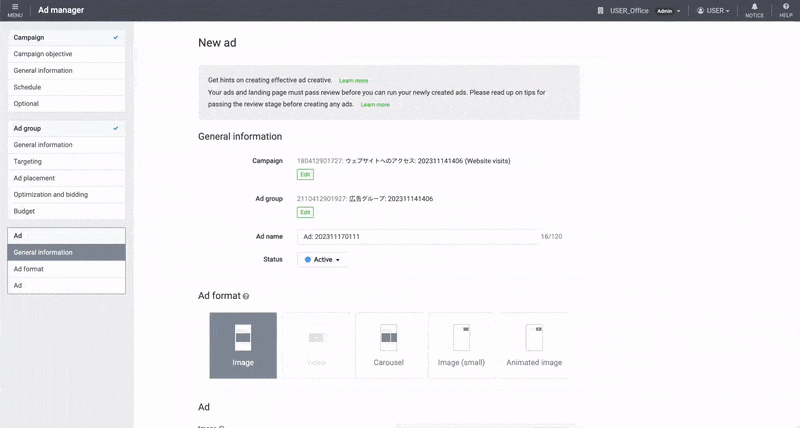Screen dimensions: 800x428
Task: Click the Ad format help tooltip icon
Action: [x=246, y=297]
